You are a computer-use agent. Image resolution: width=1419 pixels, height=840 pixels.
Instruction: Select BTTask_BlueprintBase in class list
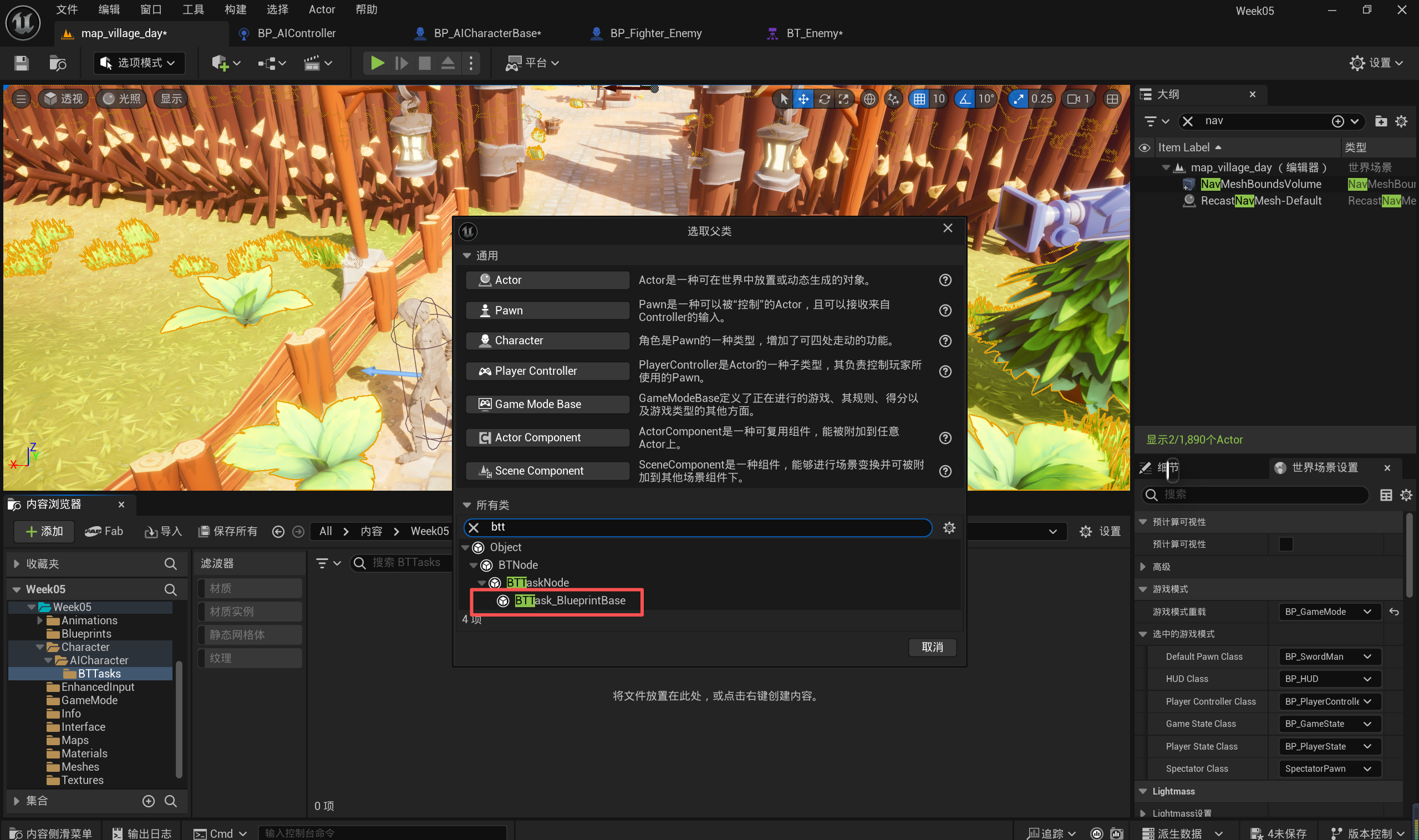[x=569, y=600]
